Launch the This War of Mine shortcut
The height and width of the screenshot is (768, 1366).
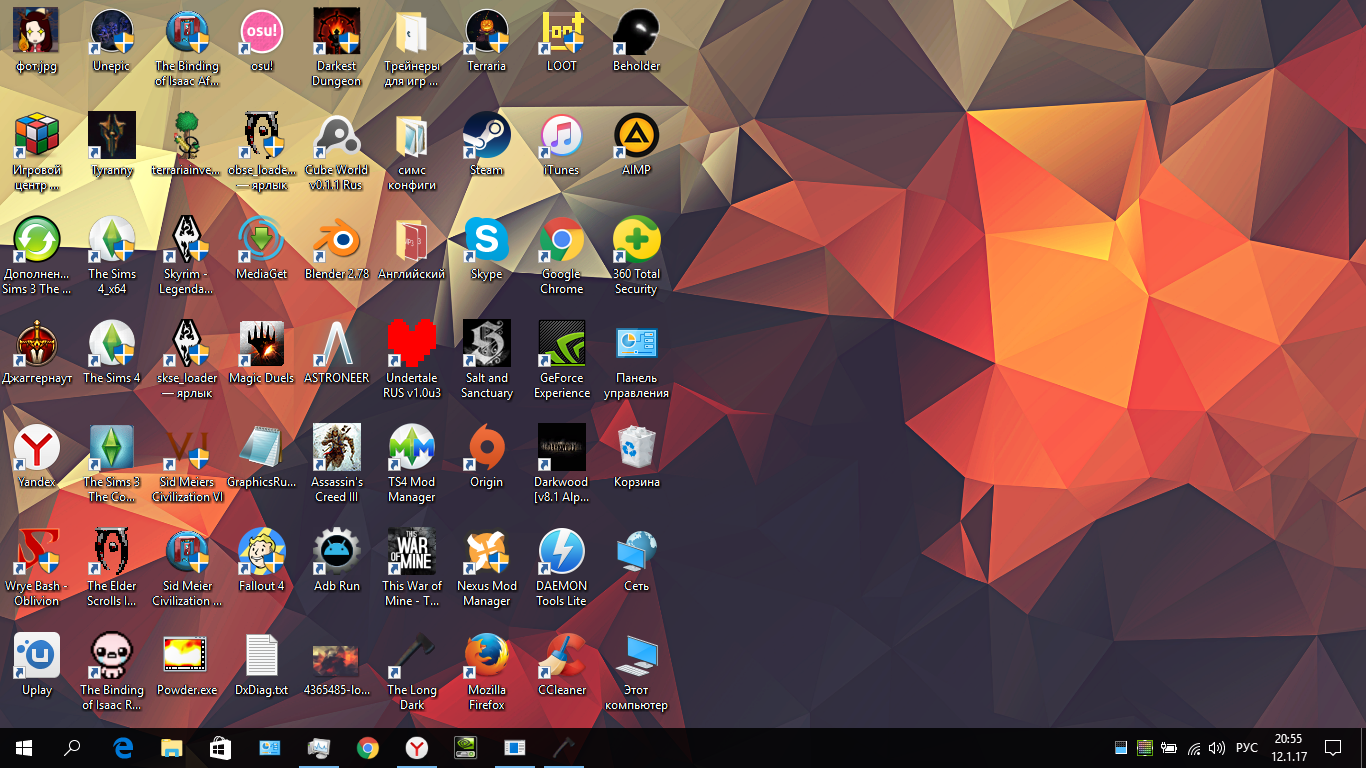[x=412, y=552]
